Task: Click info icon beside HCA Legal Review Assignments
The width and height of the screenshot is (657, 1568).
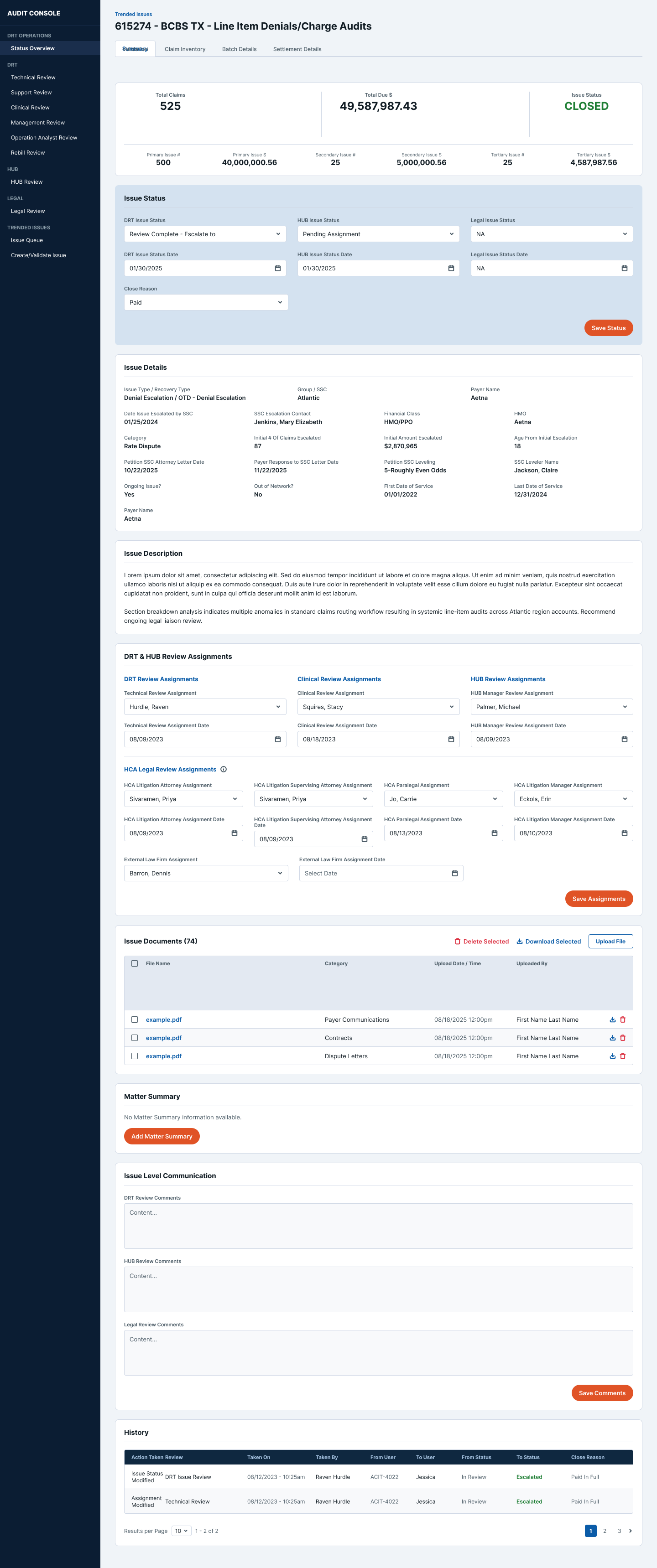Action: click(224, 769)
